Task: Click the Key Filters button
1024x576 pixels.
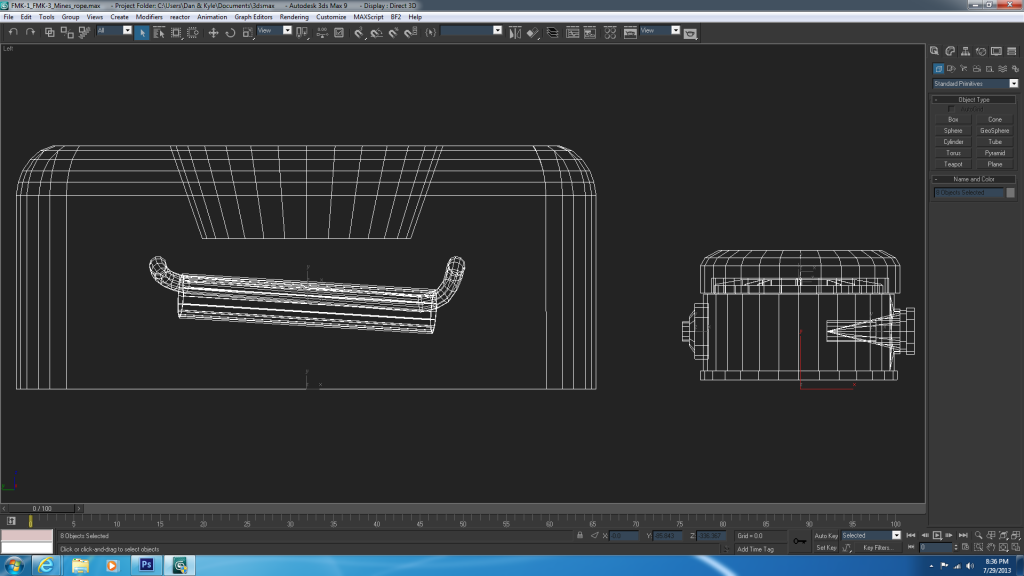Action: [x=877, y=548]
